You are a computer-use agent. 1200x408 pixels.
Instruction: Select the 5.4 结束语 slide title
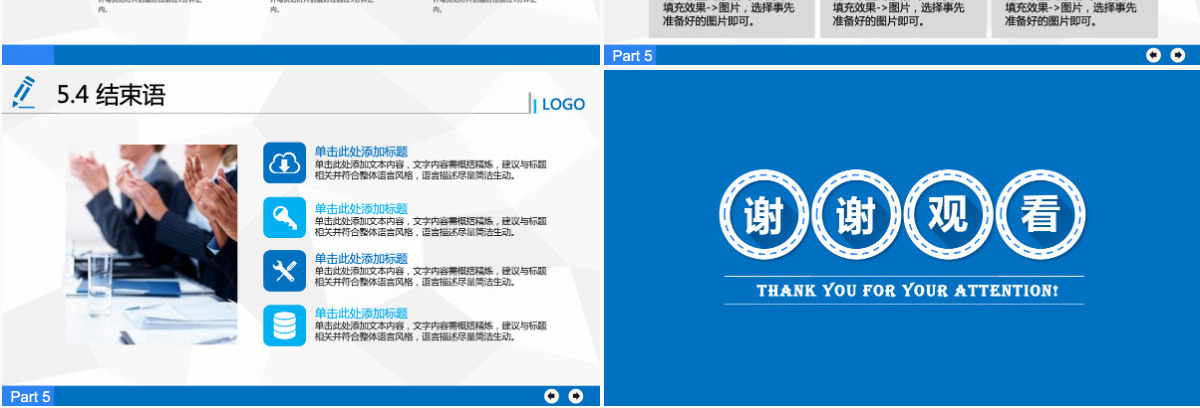point(111,95)
